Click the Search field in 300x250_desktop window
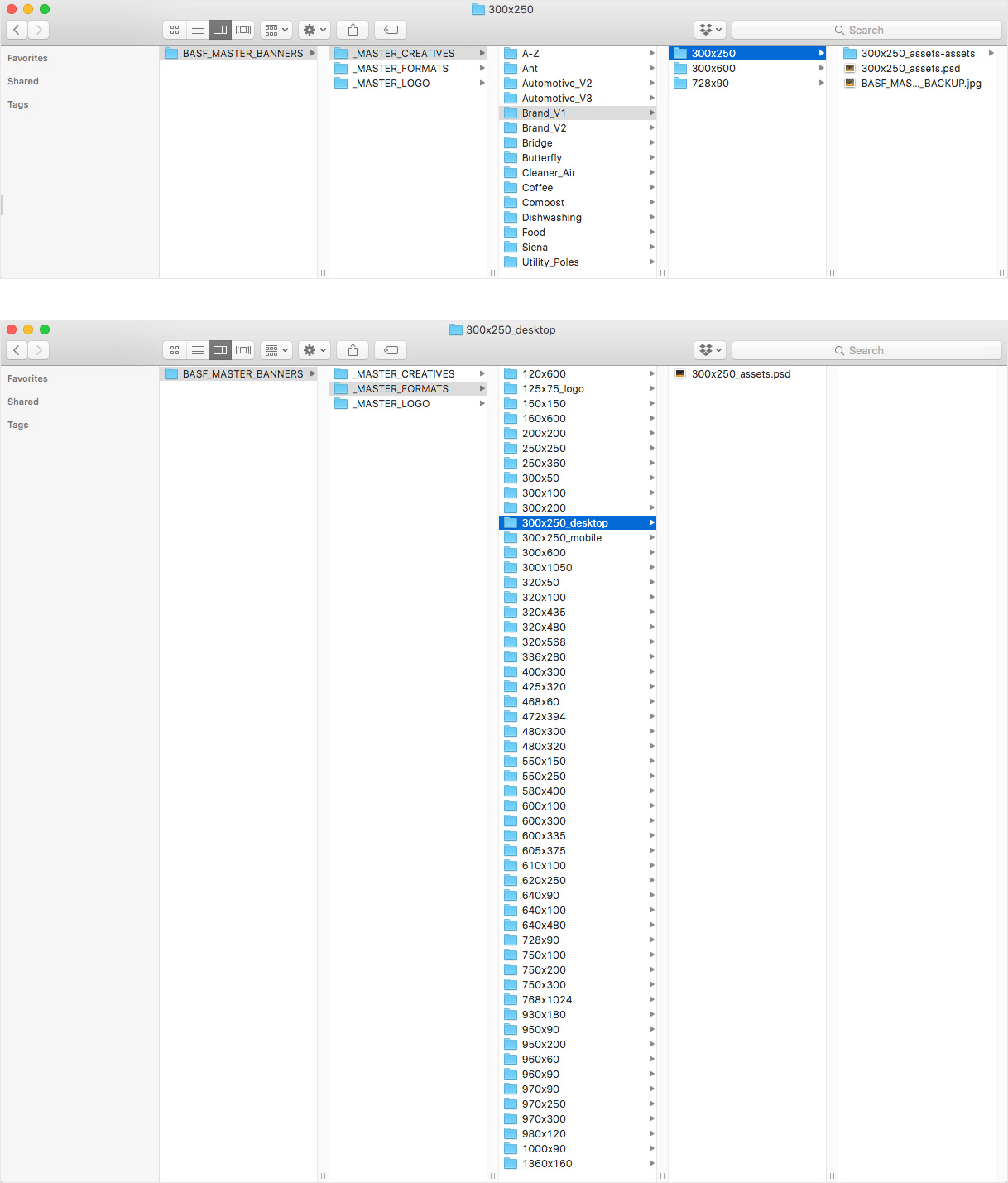The width and height of the screenshot is (1008, 1183). 866,350
